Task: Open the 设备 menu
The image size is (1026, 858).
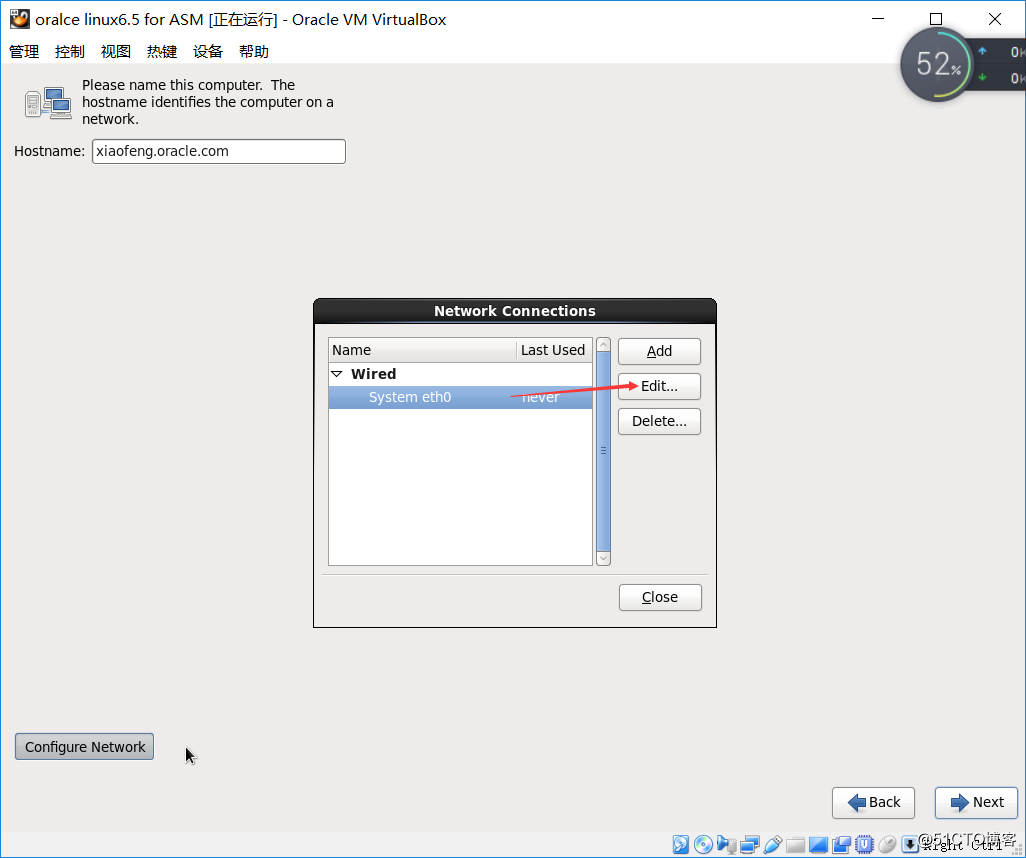Action: (x=208, y=52)
